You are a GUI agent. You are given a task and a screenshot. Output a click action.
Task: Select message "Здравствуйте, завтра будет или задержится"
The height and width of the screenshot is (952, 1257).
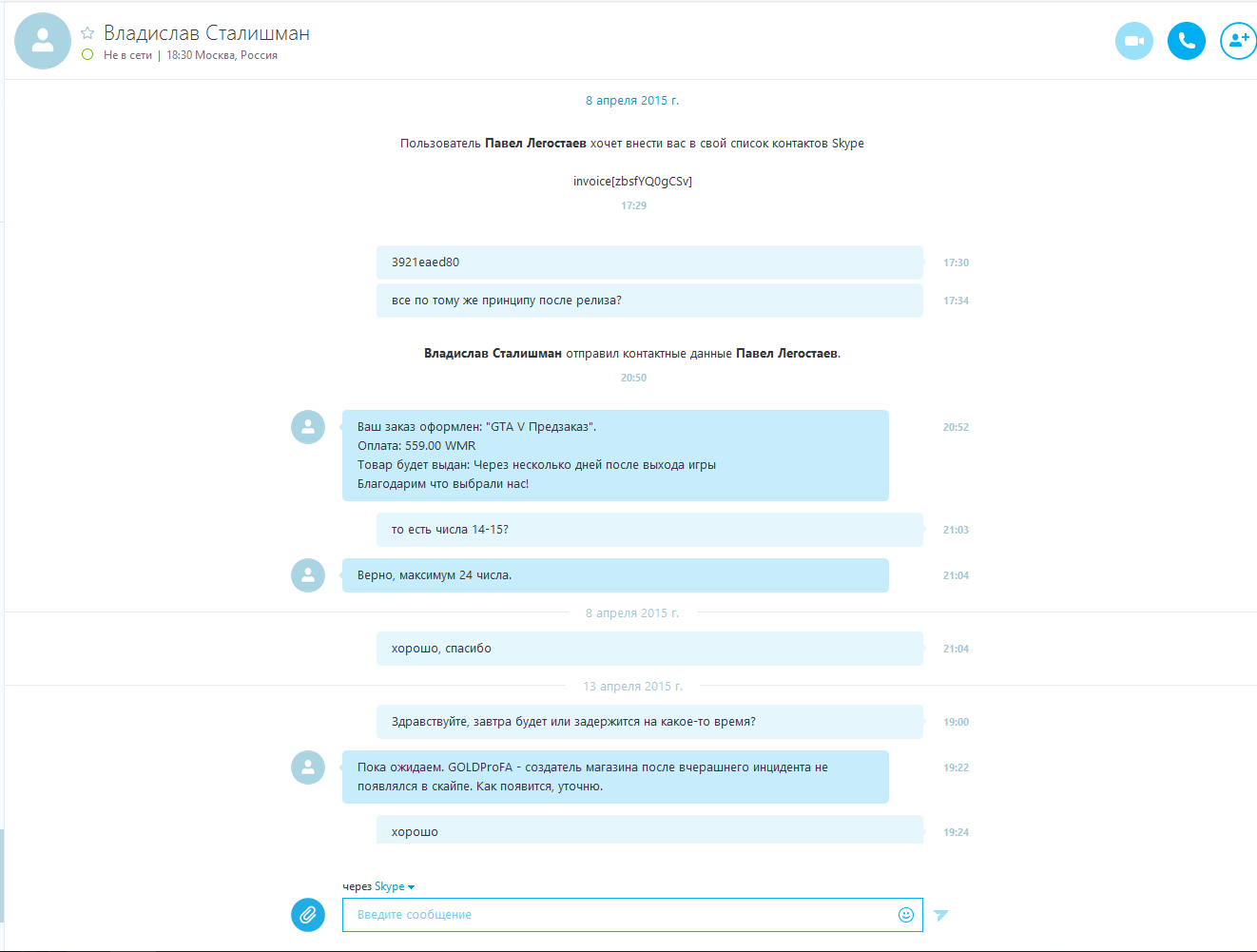(649, 722)
